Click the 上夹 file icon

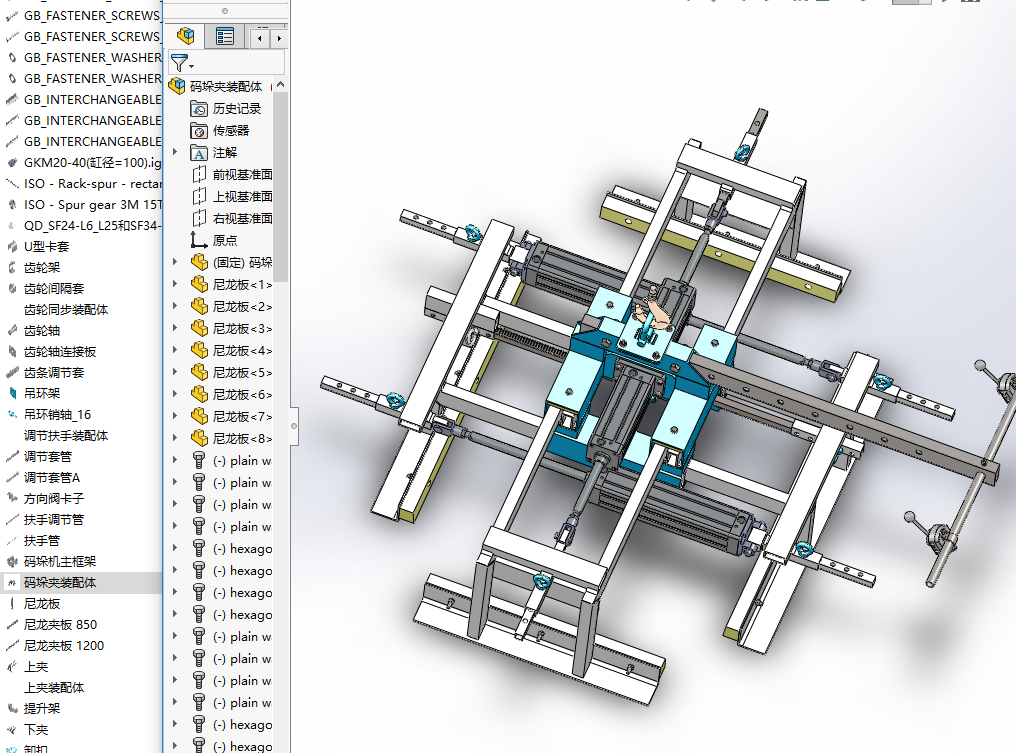point(12,666)
